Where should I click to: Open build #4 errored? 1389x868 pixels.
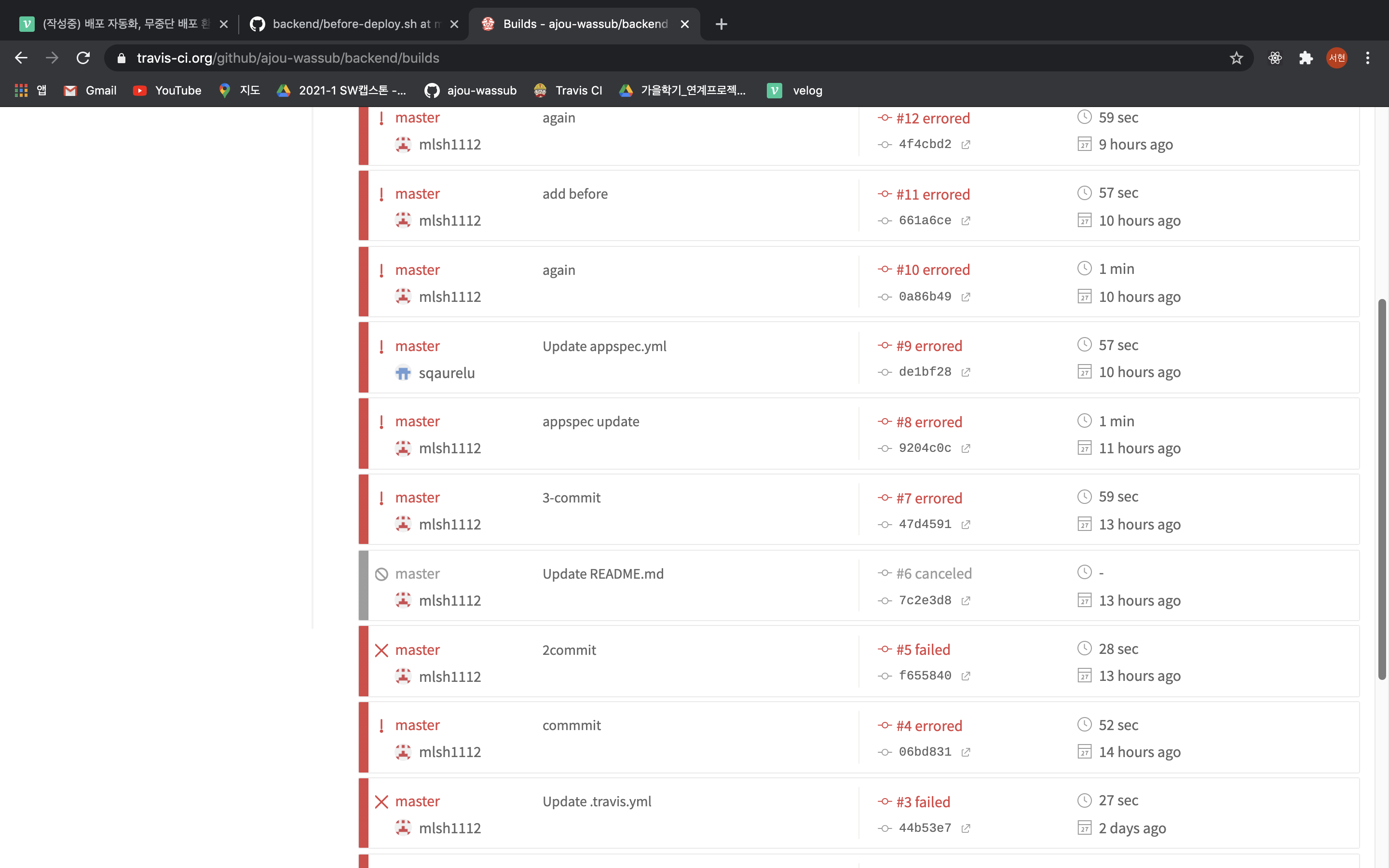[929, 726]
